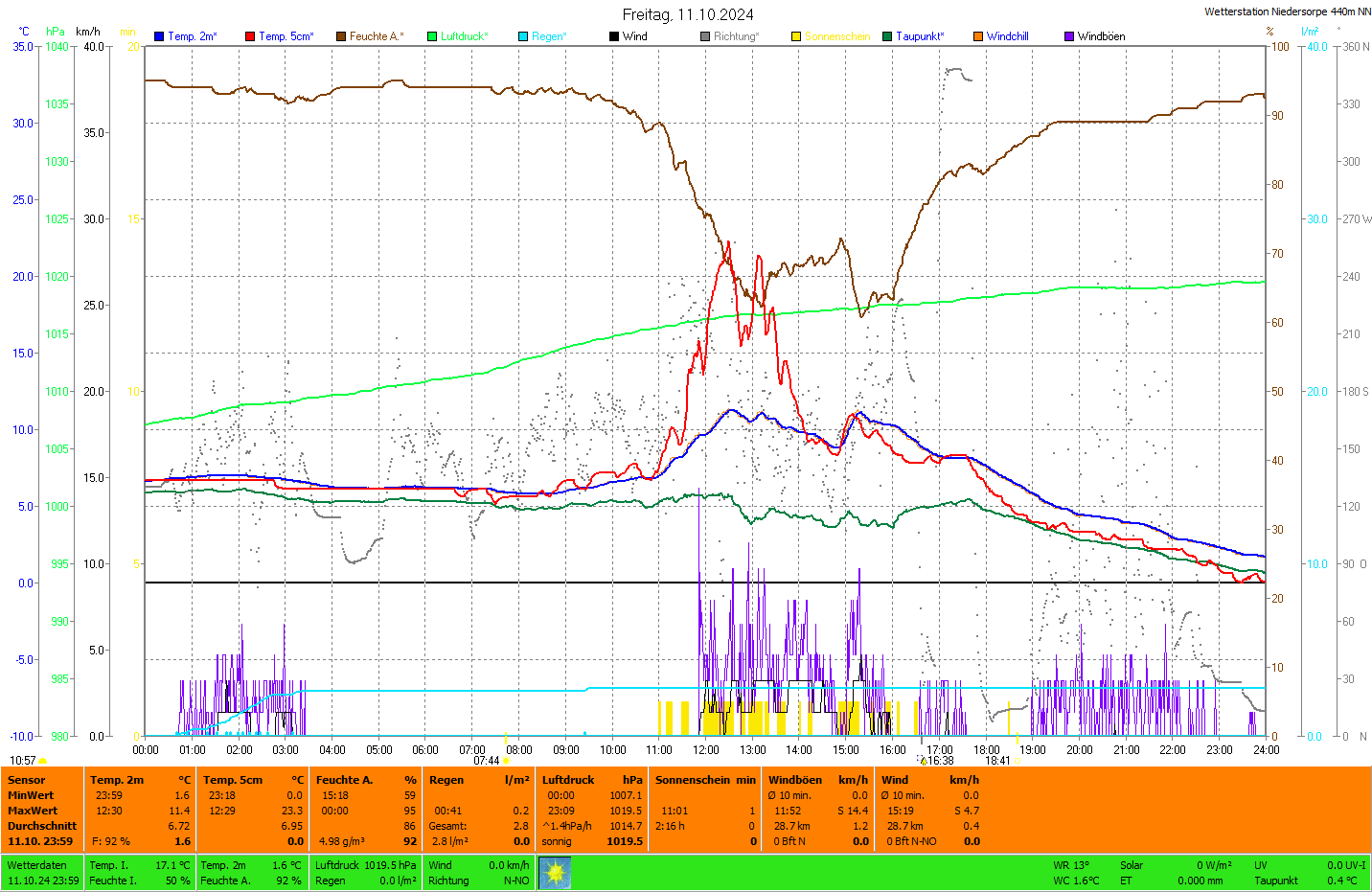Click the orange Windchill legend square
The width and height of the screenshot is (1372, 892).
point(978,36)
